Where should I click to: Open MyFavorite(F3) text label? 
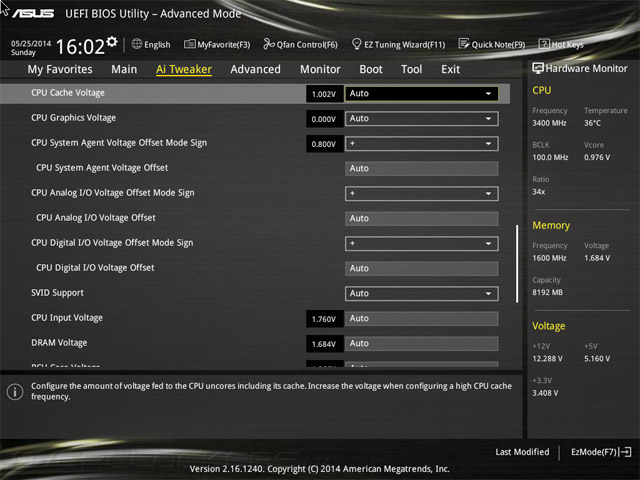click(x=224, y=44)
